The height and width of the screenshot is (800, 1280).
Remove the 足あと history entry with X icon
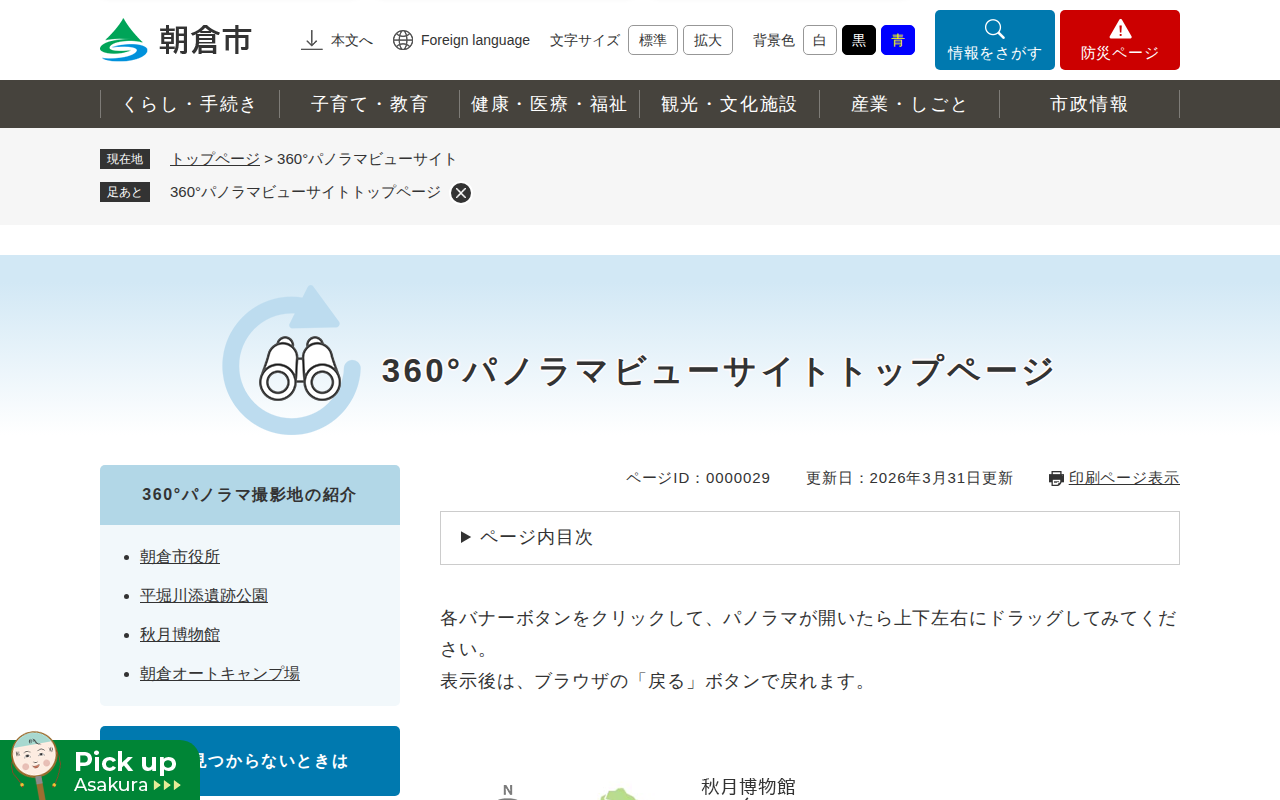point(461,193)
